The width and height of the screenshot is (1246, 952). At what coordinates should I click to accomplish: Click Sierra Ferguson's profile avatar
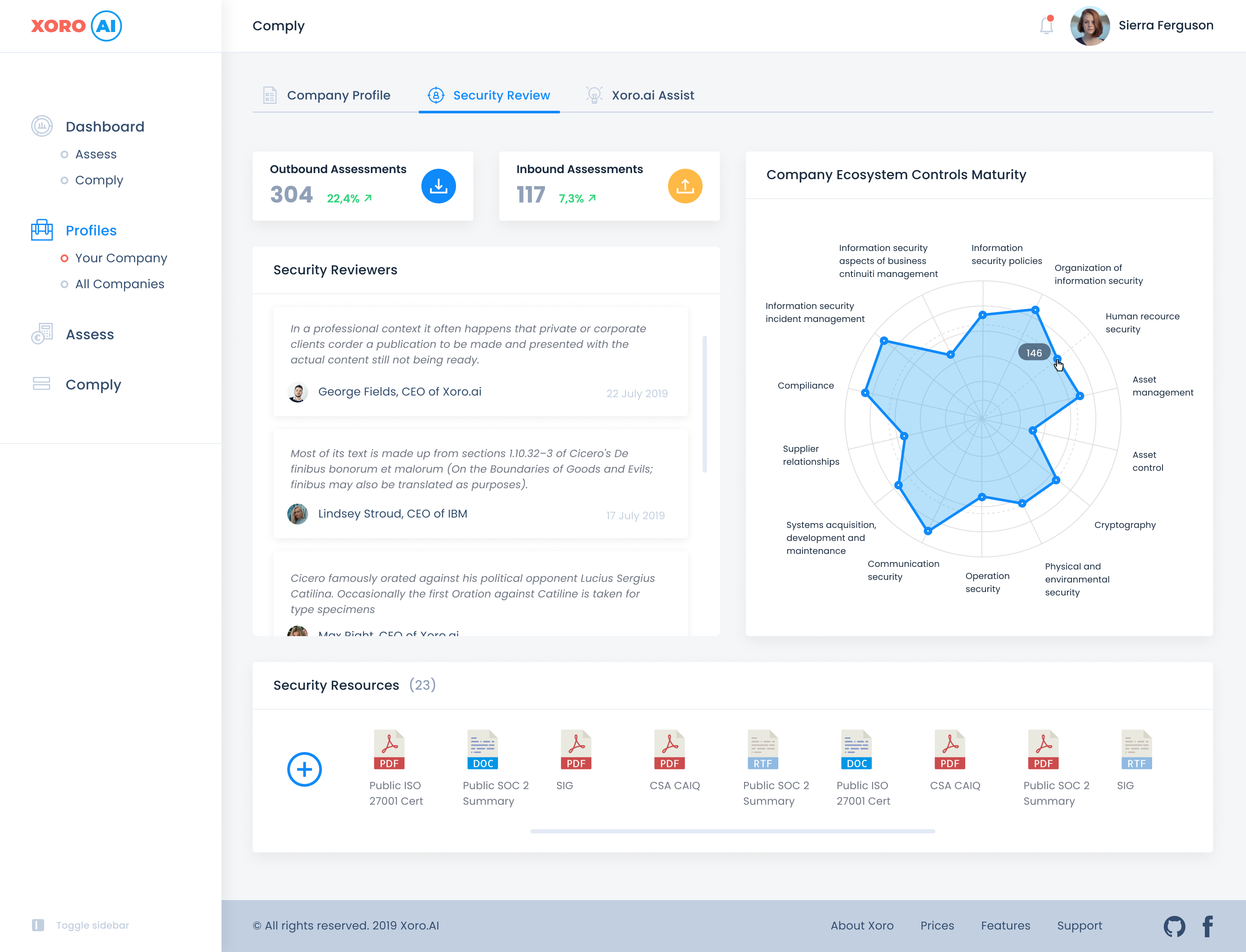(x=1090, y=25)
